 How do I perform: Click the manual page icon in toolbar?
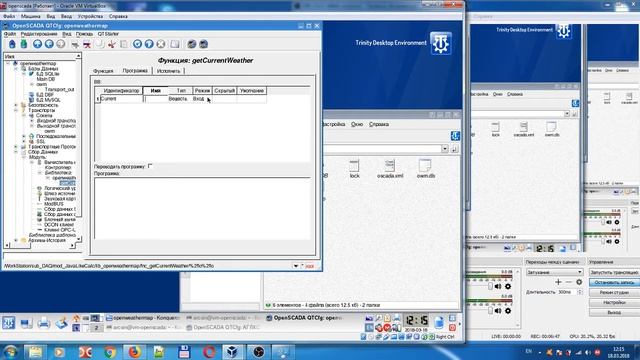click(175, 44)
